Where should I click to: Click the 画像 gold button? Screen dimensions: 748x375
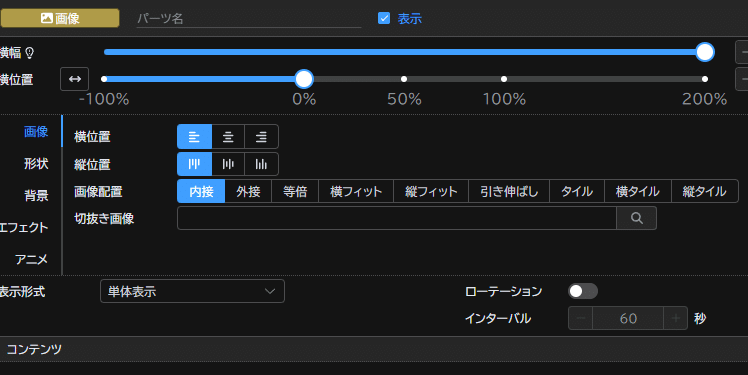point(60,18)
